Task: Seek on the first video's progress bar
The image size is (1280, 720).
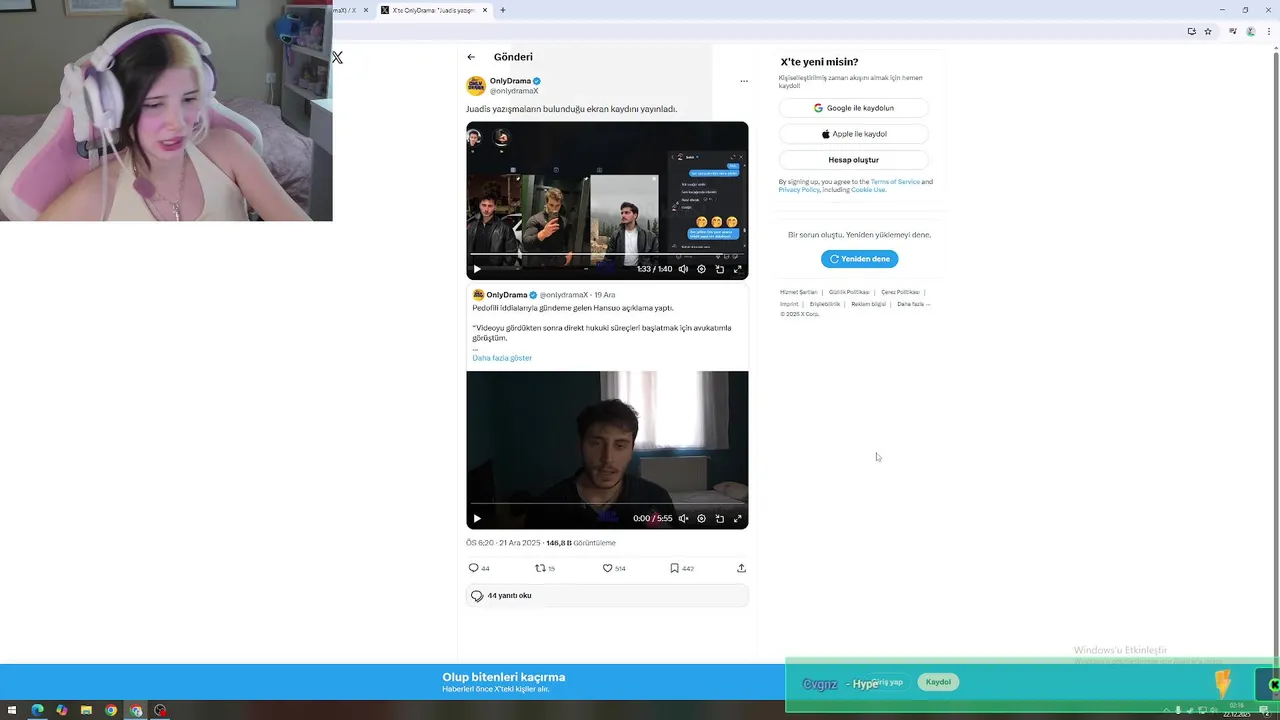Action: tap(607, 255)
